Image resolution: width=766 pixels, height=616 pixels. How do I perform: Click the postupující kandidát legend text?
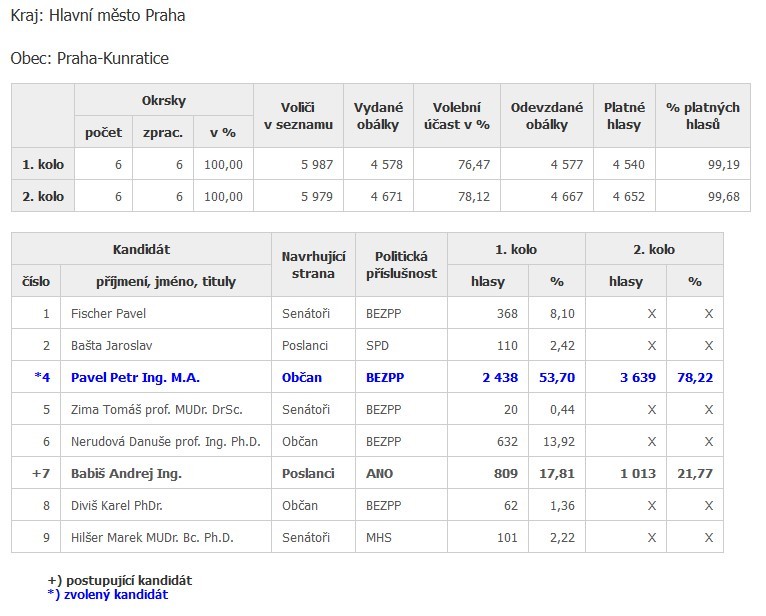click(120, 580)
